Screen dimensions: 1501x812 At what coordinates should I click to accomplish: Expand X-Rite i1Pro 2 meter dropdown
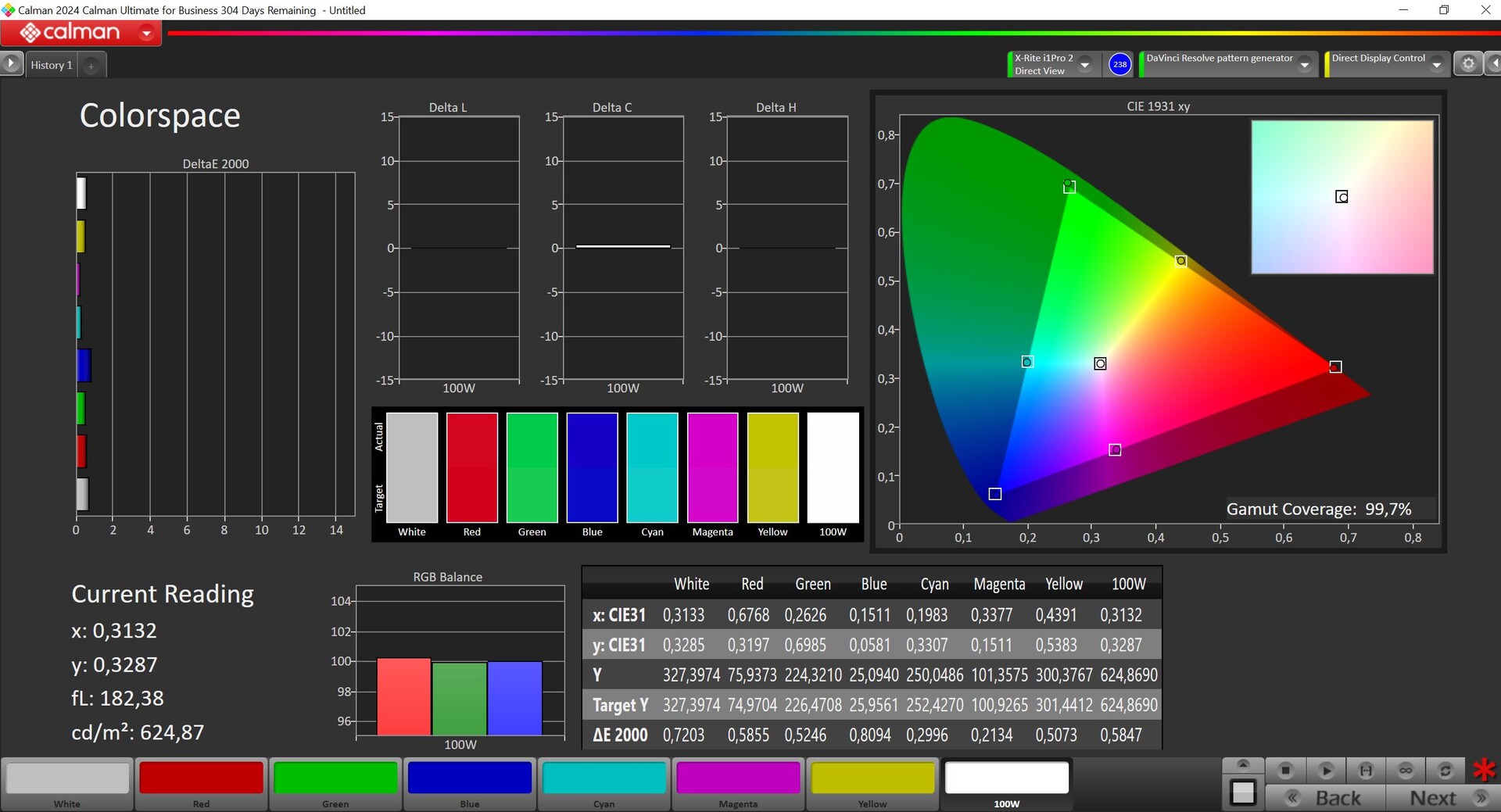1085,65
